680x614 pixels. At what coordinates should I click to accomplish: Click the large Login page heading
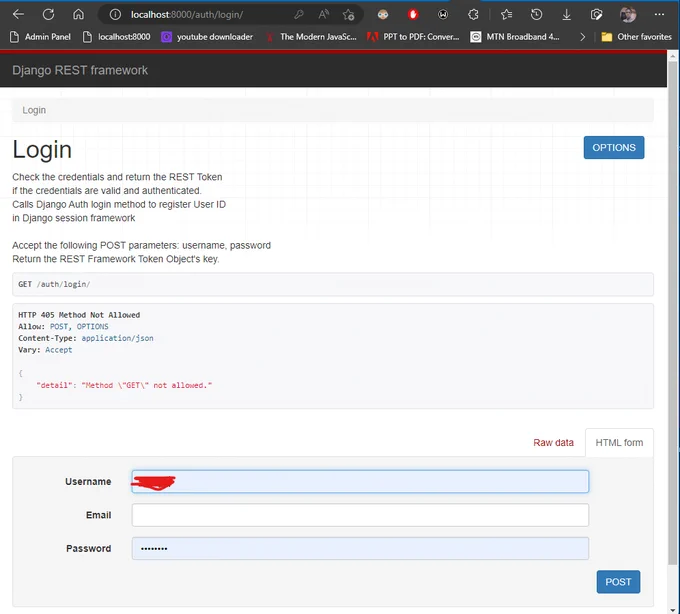click(42, 150)
